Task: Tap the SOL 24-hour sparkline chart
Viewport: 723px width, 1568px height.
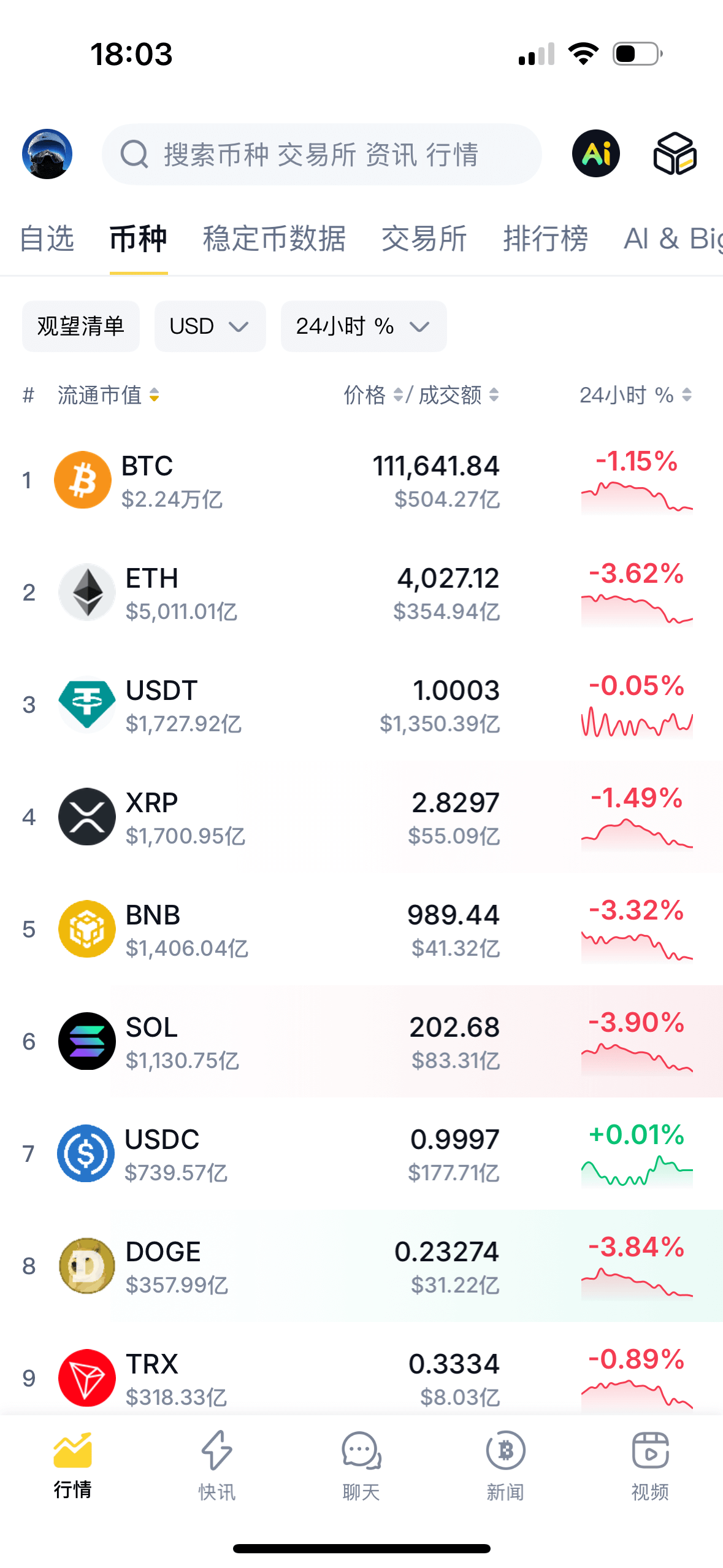Action: (x=637, y=1059)
